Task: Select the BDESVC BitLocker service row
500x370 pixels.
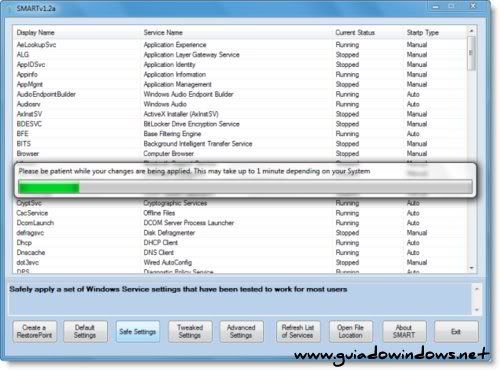Action: point(240,124)
